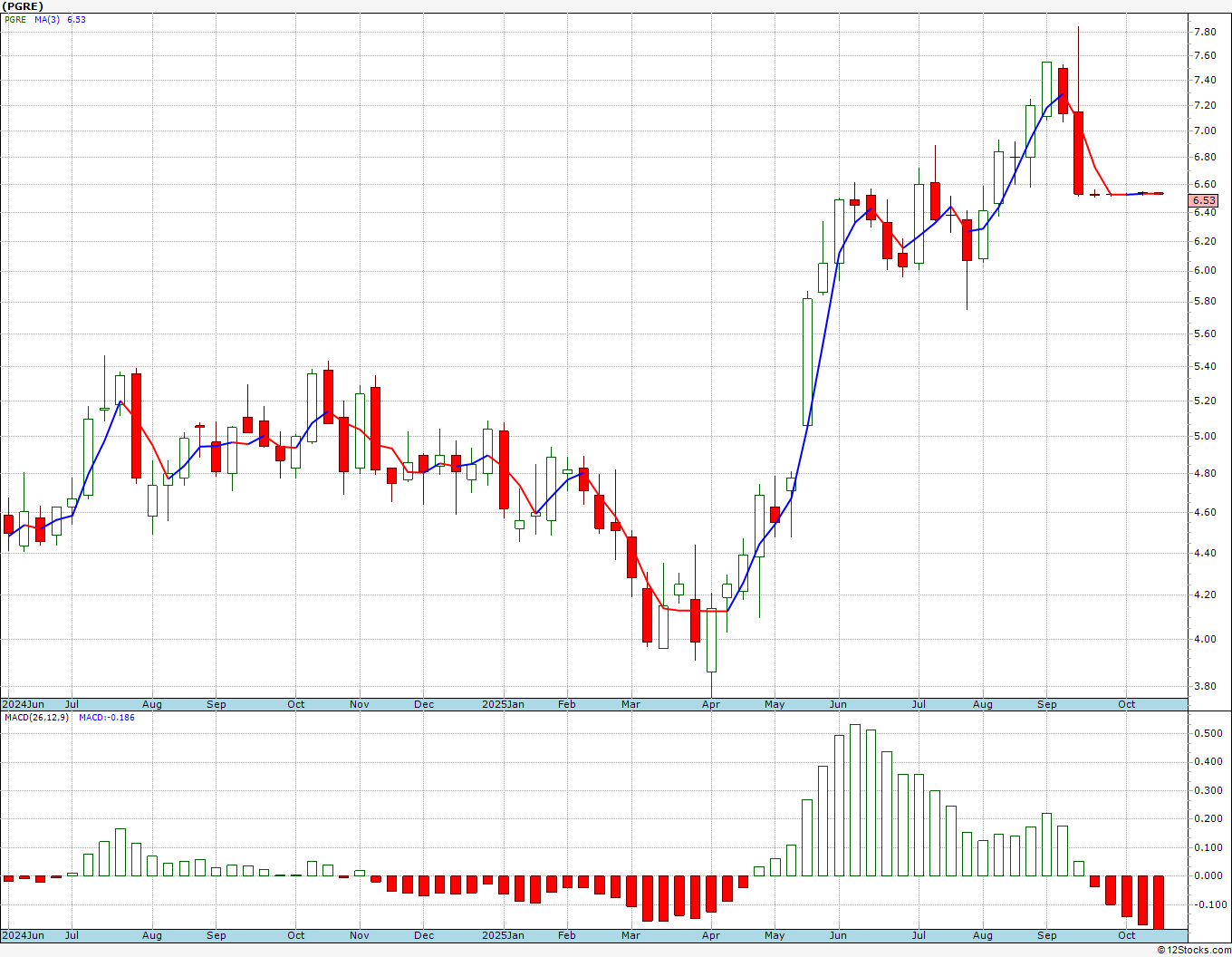Select Nov on the price chart time axis
1232x957 pixels.
(x=360, y=704)
